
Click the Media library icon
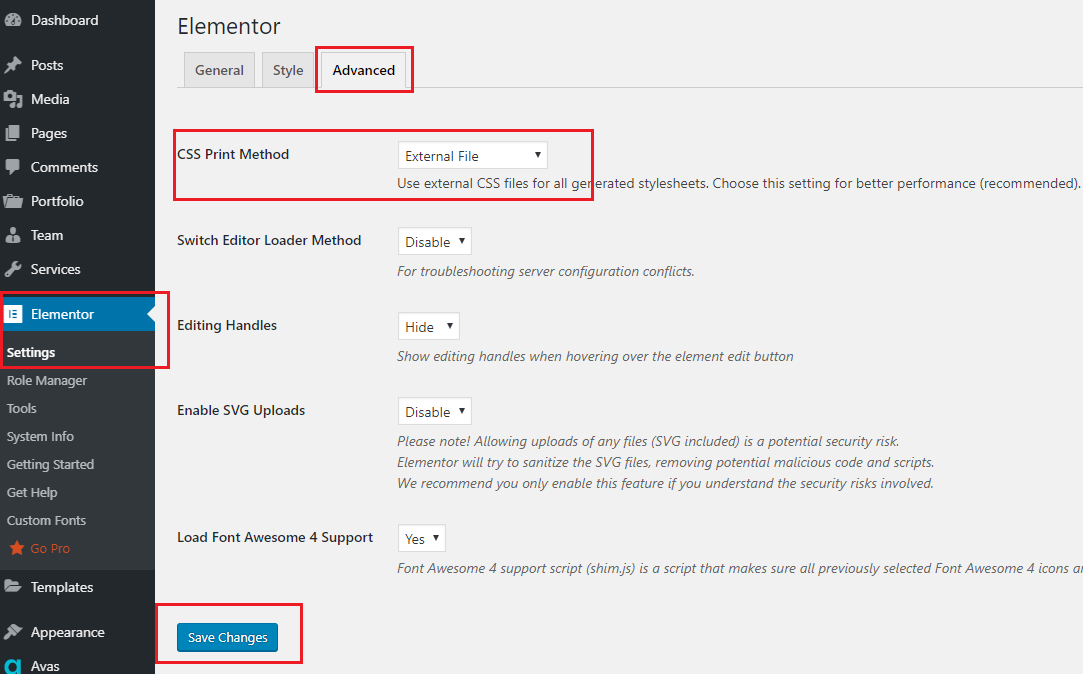tap(13, 99)
